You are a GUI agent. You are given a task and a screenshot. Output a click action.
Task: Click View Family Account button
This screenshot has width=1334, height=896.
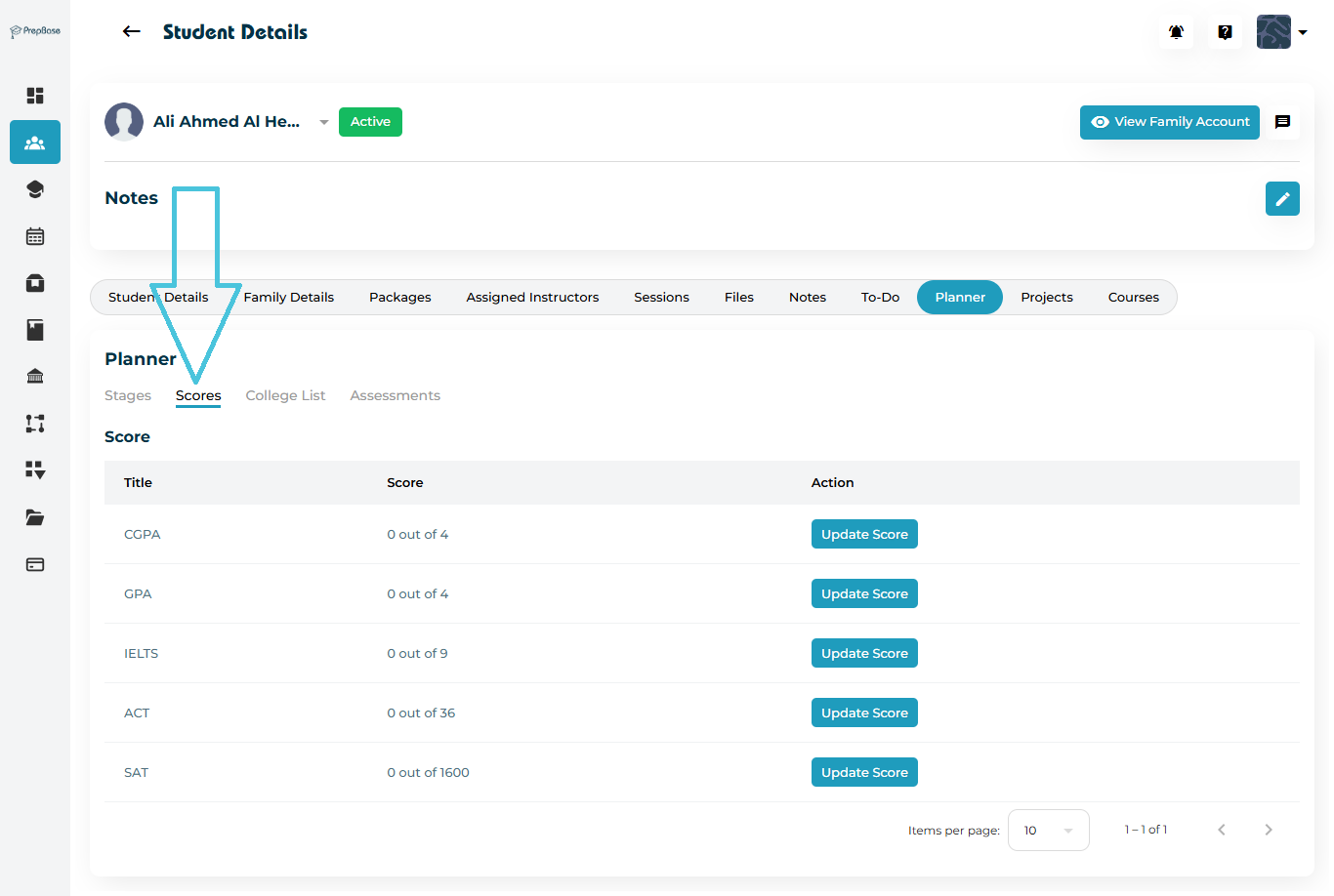(1169, 122)
